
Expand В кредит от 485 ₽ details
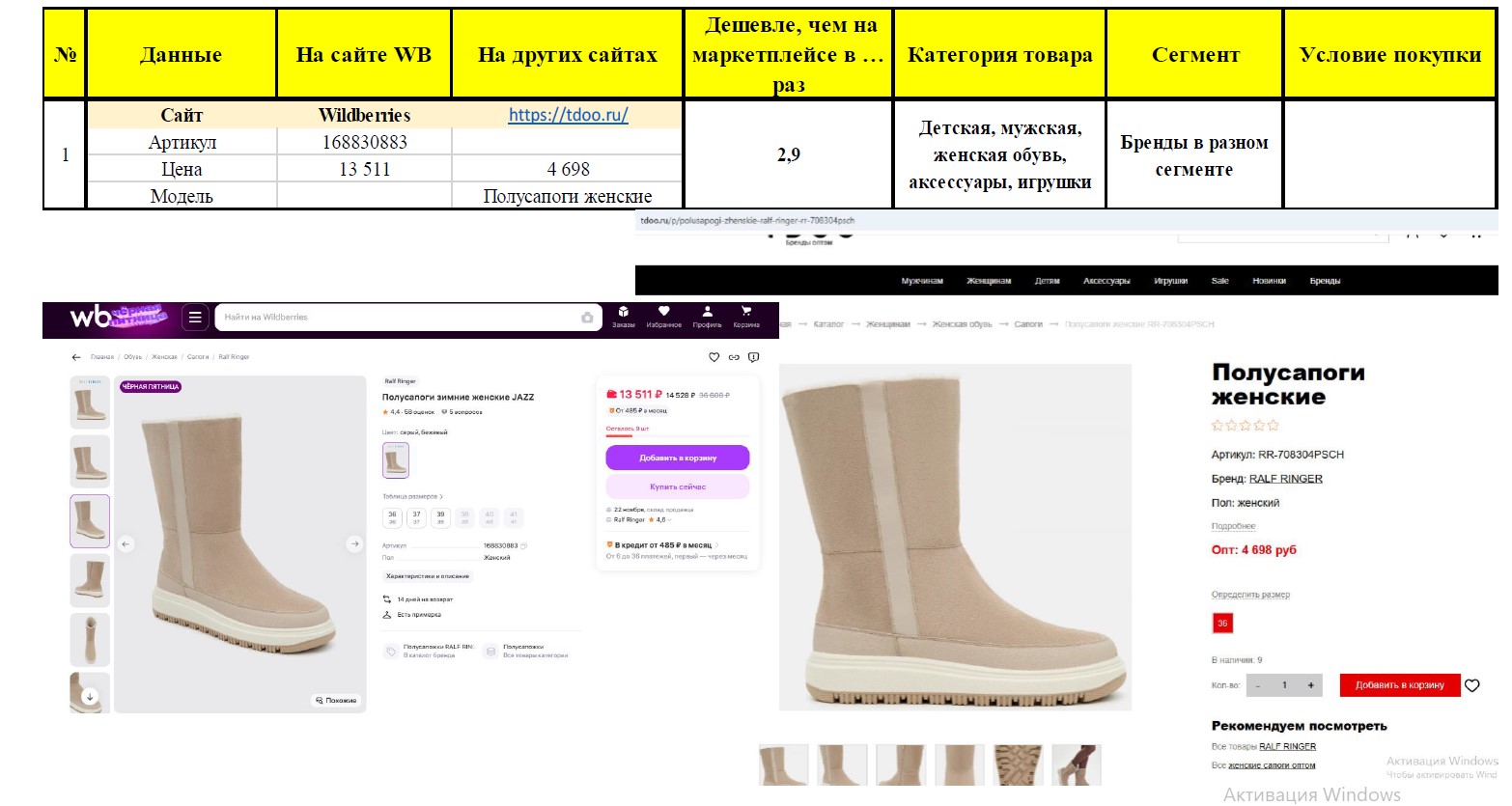(662, 545)
